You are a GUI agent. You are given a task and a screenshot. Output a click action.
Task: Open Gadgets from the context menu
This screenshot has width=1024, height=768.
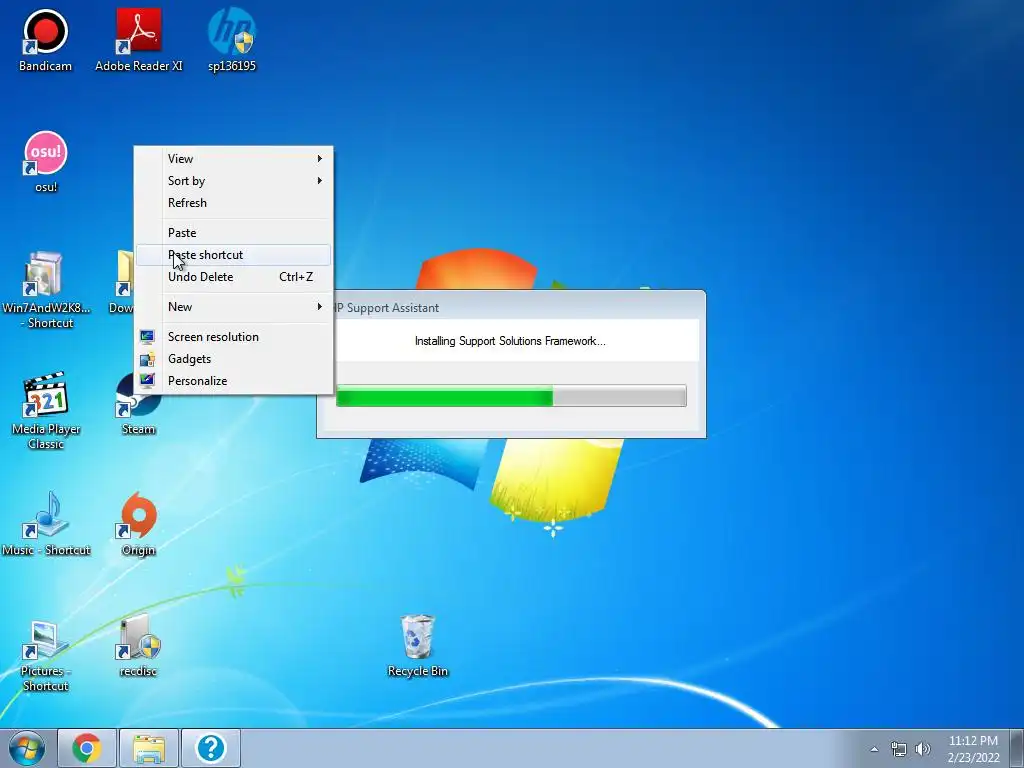coord(234,359)
